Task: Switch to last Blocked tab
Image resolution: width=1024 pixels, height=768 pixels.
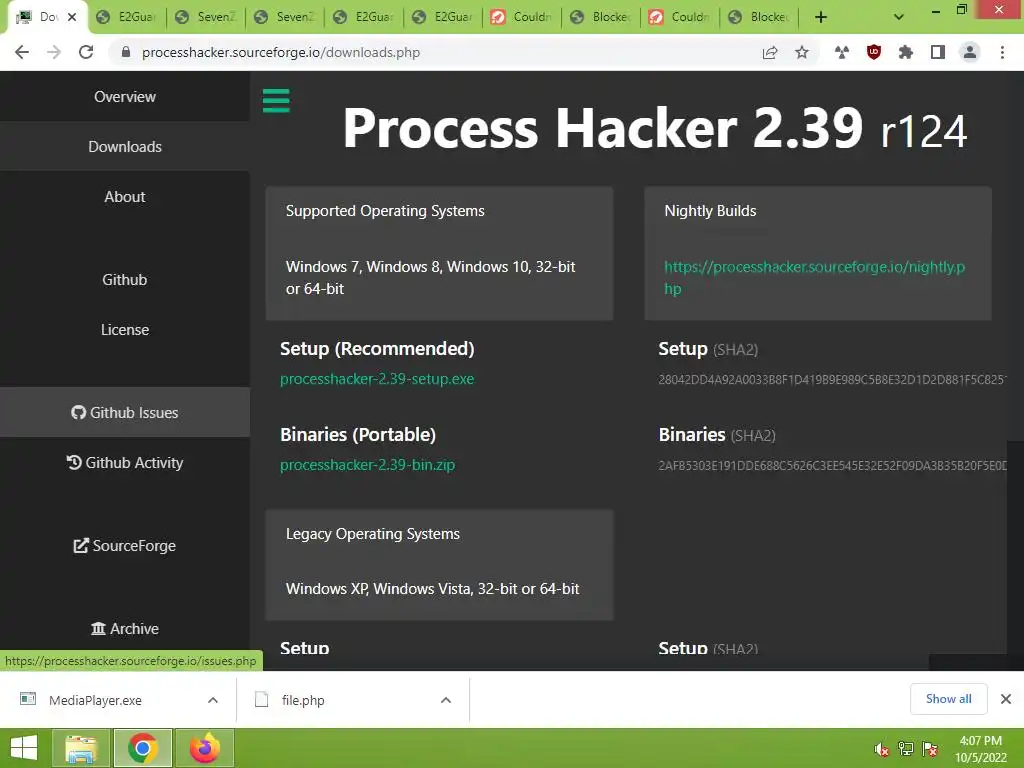Action: (759, 17)
